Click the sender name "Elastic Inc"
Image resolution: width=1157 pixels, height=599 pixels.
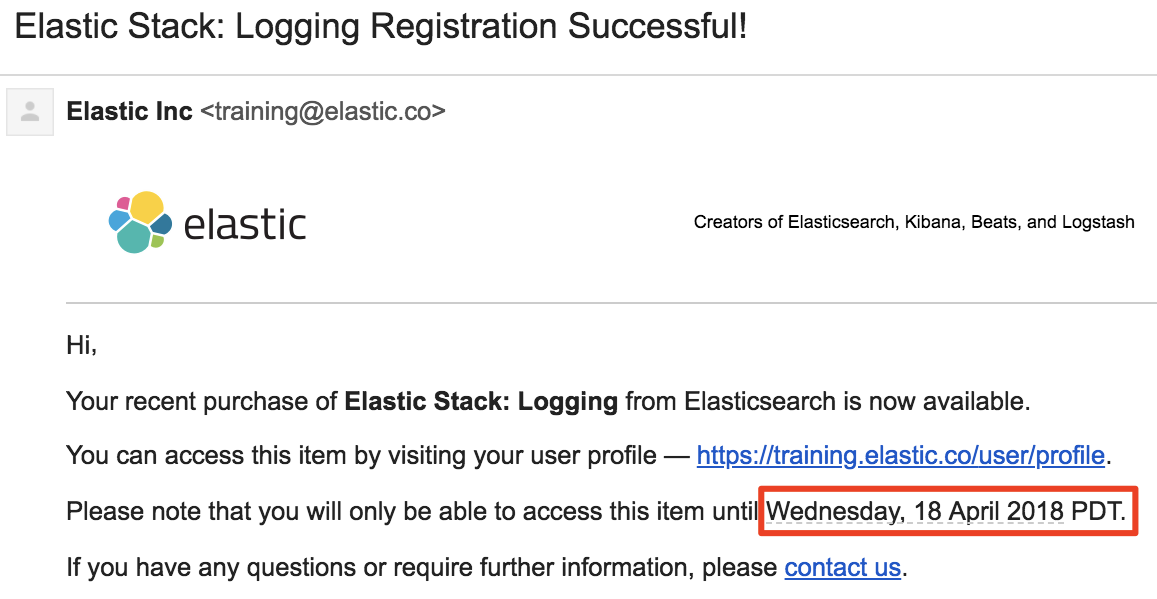click(x=129, y=111)
